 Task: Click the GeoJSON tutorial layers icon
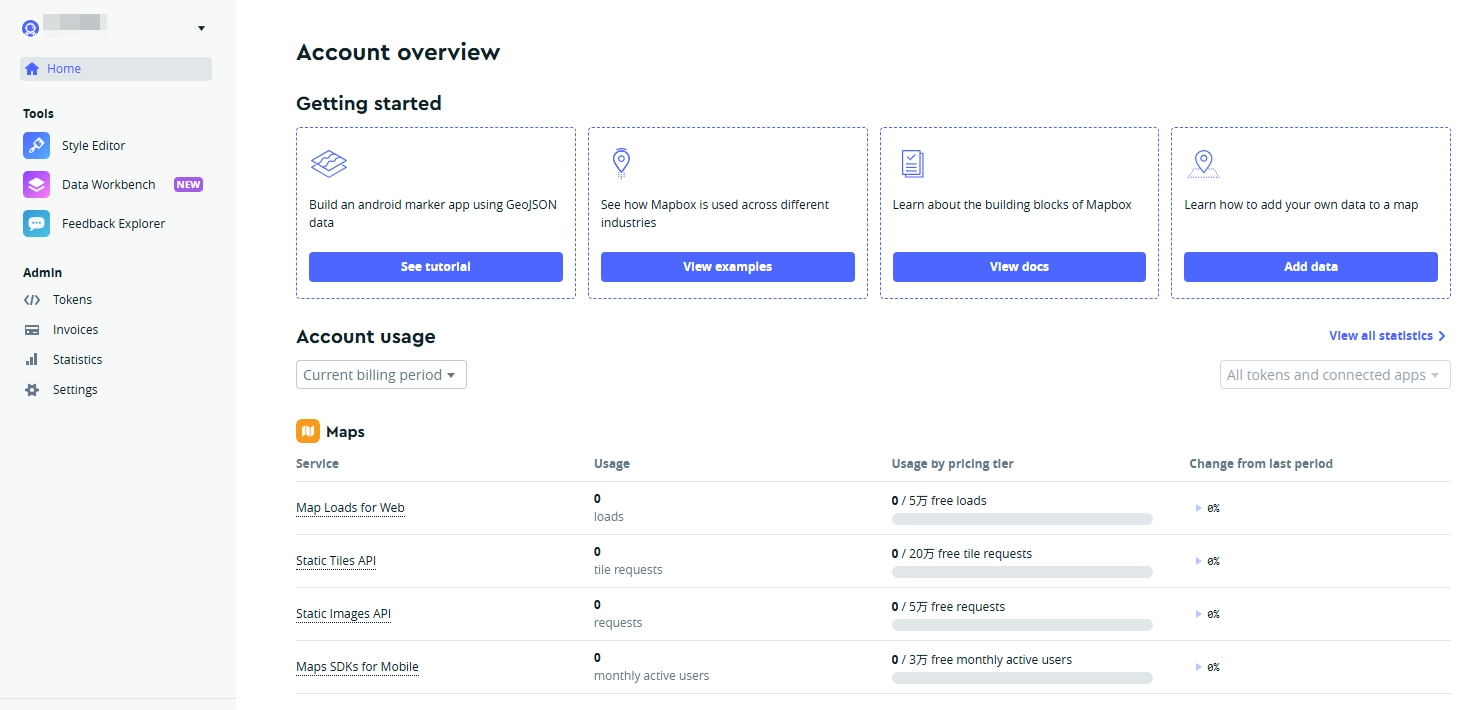click(x=329, y=163)
